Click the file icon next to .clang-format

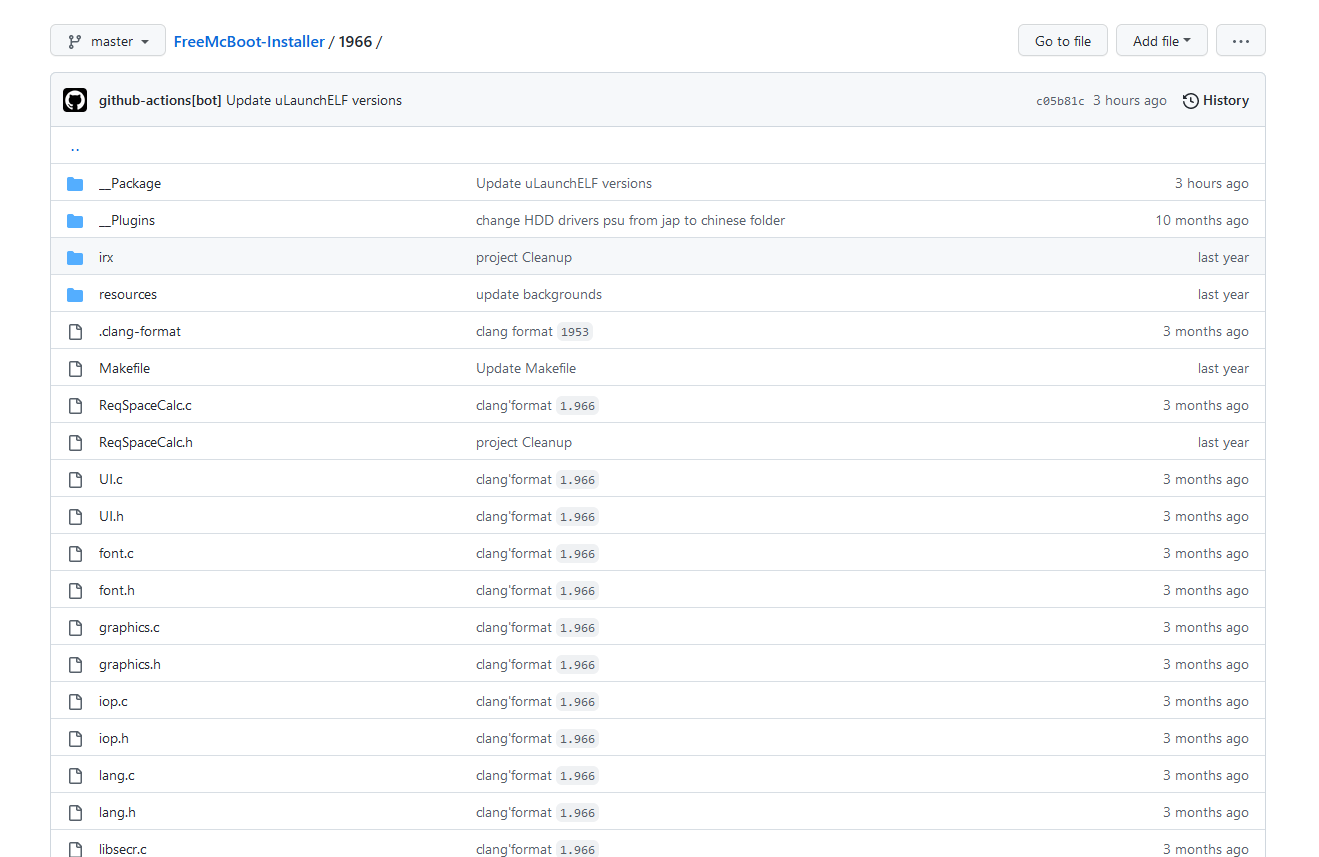coord(75,331)
